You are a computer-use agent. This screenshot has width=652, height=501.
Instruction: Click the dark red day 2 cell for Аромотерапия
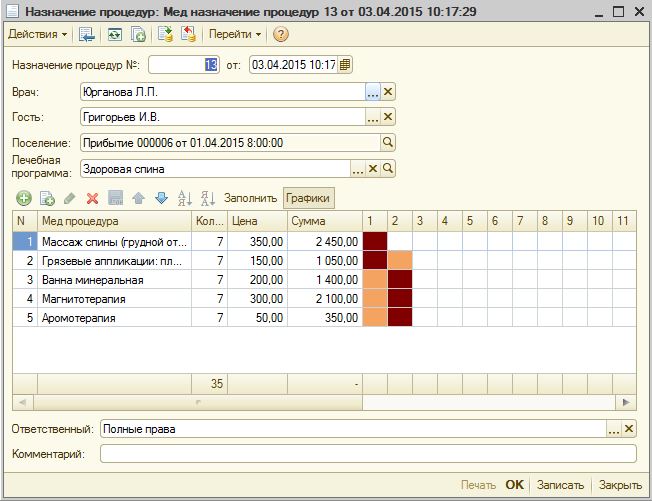(x=400, y=318)
